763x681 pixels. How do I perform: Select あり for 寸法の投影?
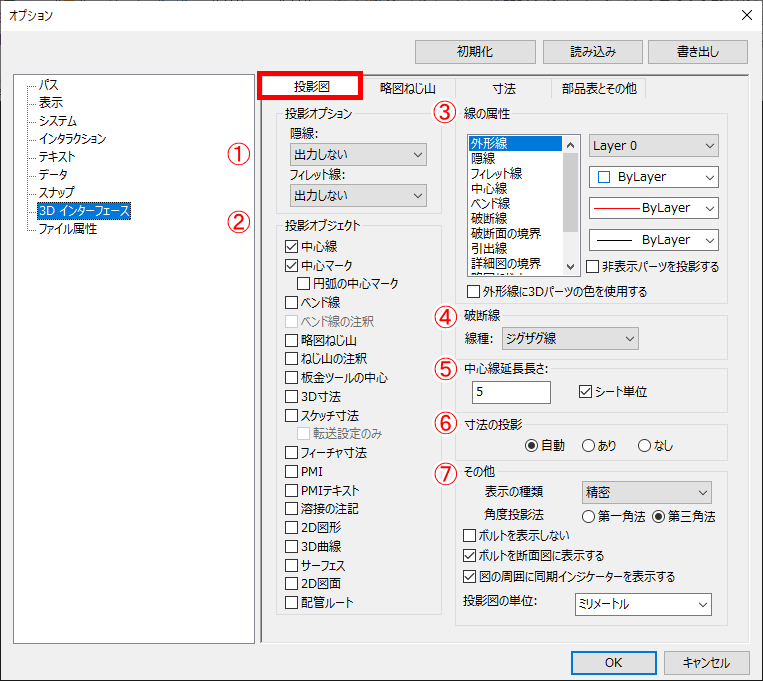coord(588,446)
